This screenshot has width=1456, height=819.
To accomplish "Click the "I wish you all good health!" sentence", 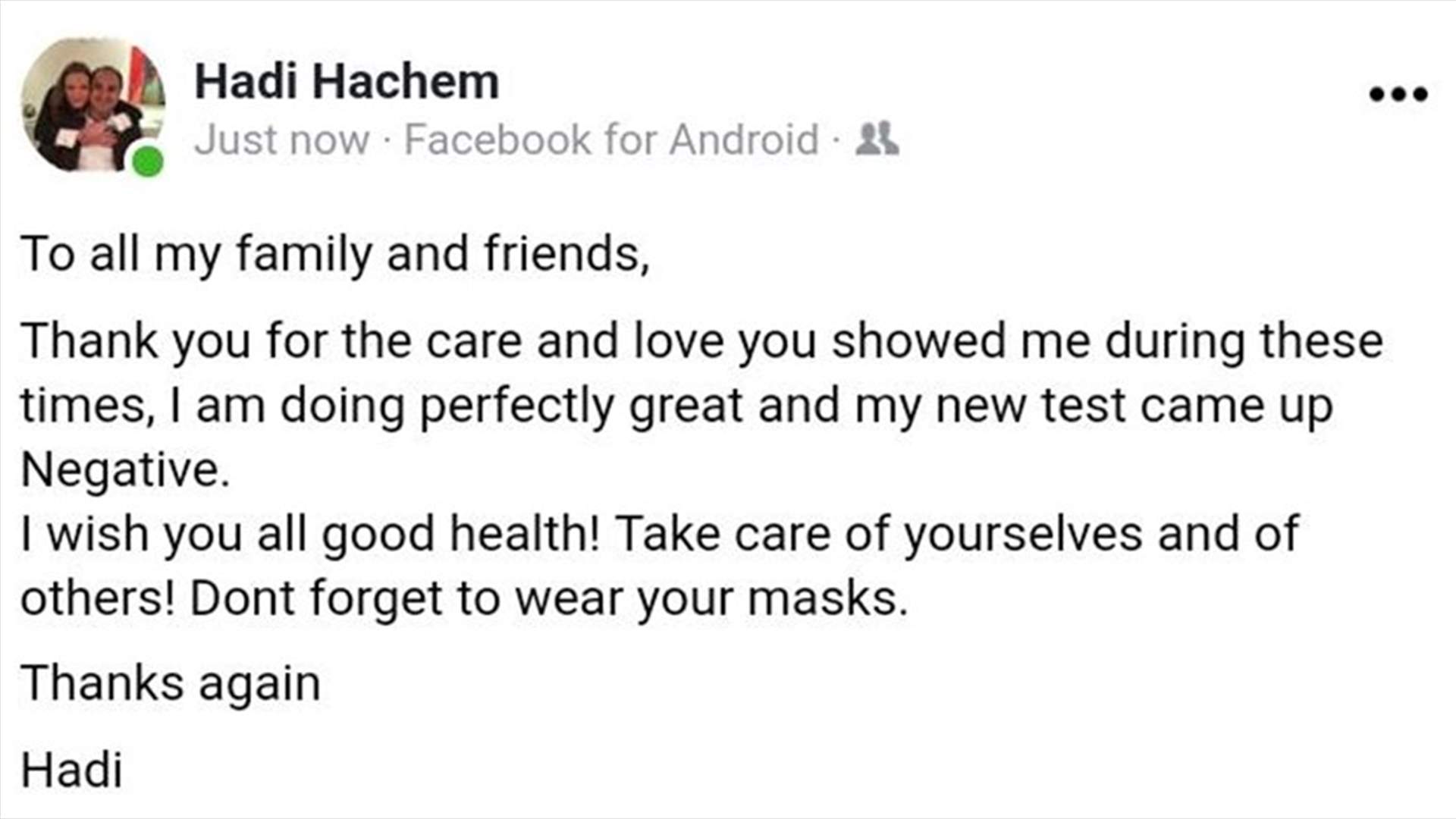I will (x=310, y=535).
